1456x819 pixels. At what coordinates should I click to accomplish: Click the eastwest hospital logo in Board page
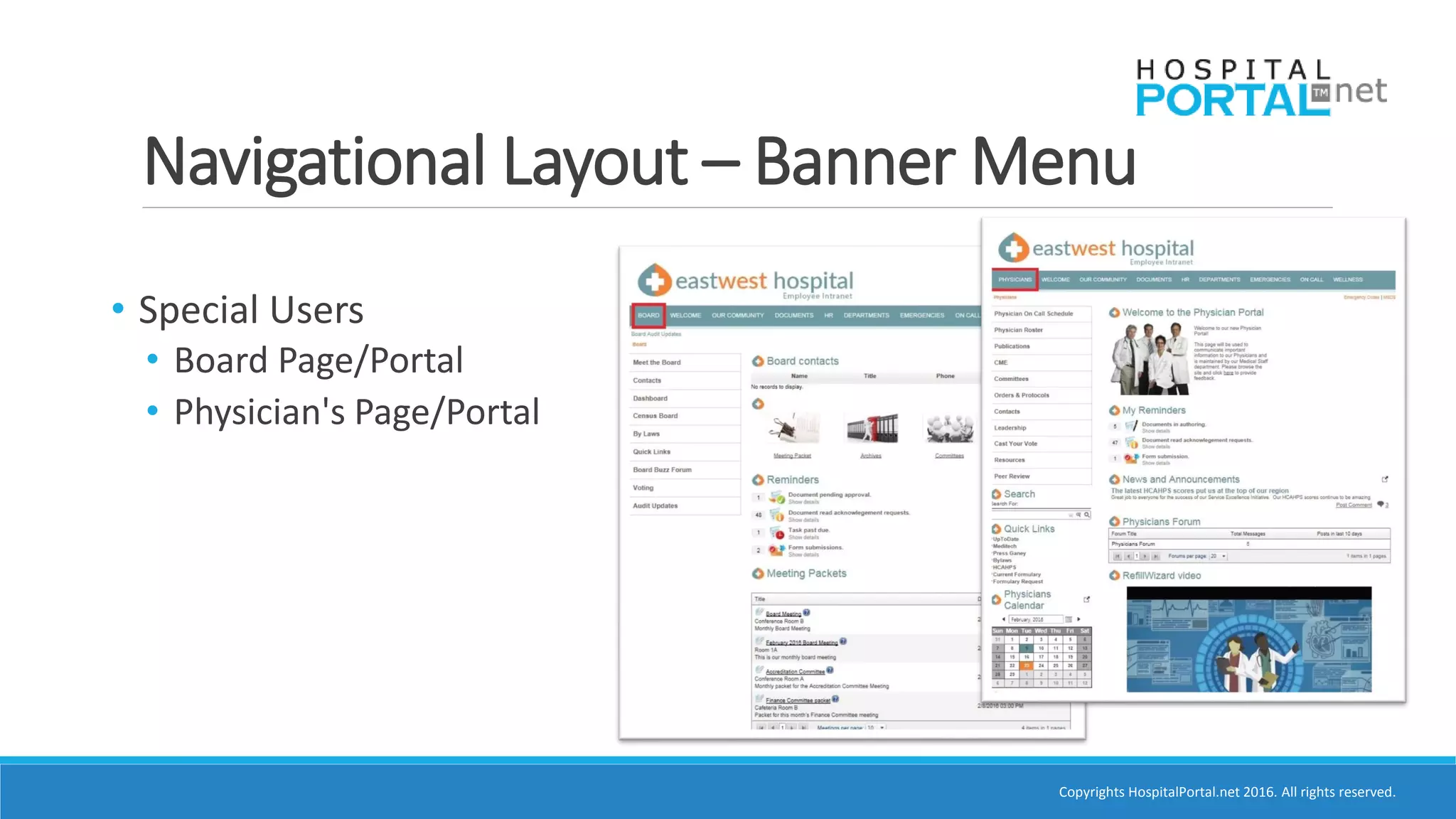pos(744,282)
